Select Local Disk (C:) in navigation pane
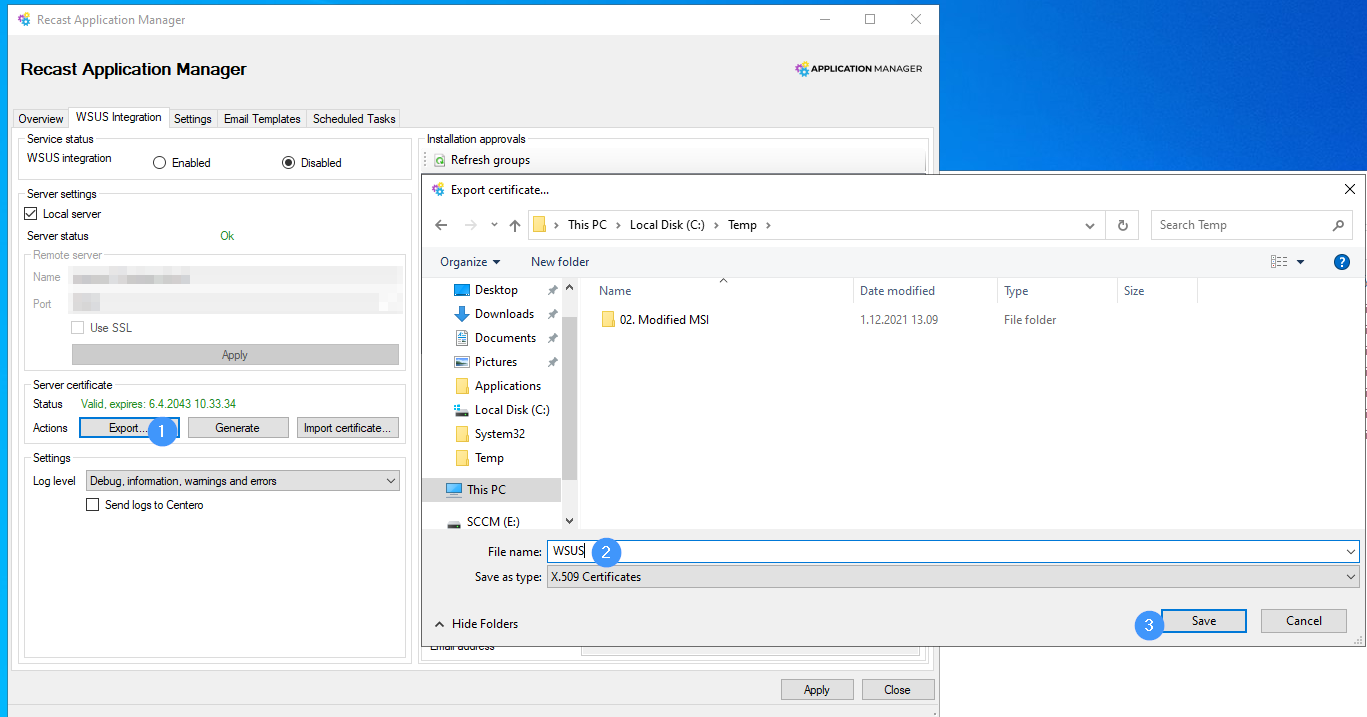The width and height of the screenshot is (1367, 717). click(512, 410)
